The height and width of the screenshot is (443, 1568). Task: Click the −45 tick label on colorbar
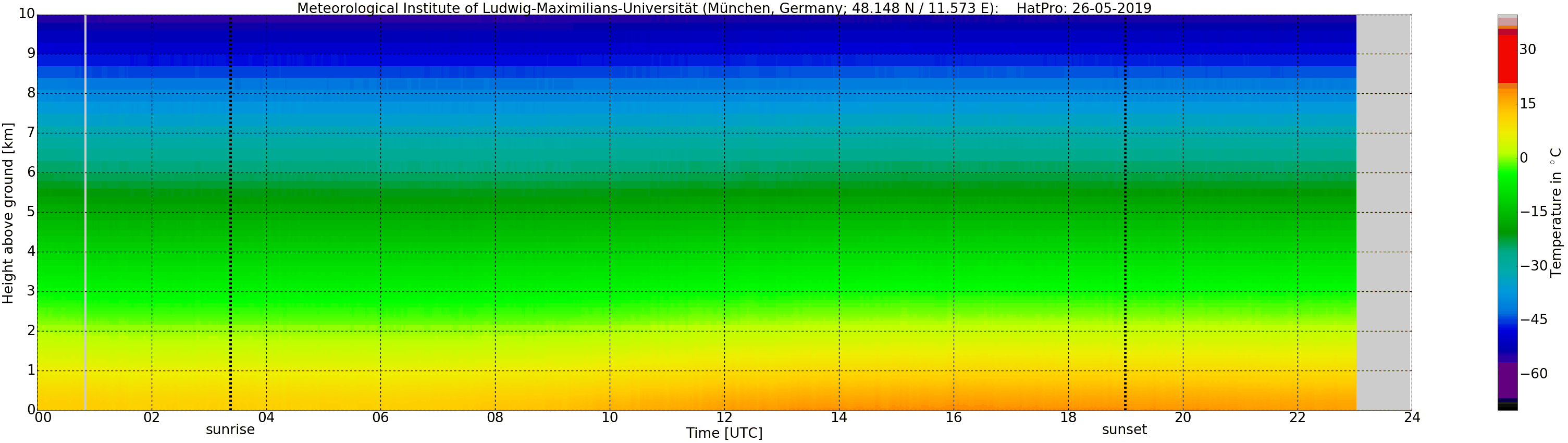pyautogui.click(x=1533, y=319)
